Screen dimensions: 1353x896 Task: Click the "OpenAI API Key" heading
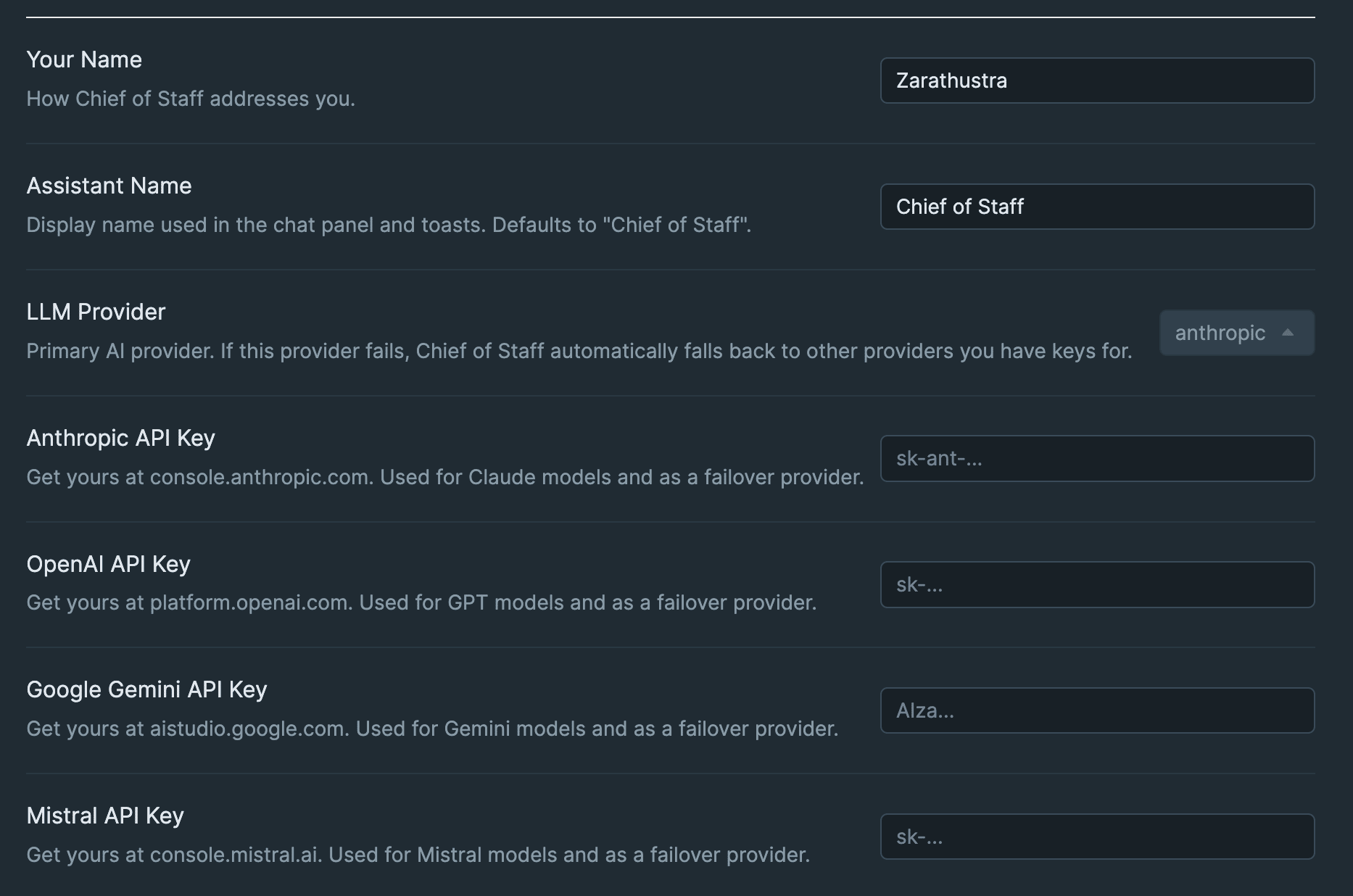(x=108, y=564)
